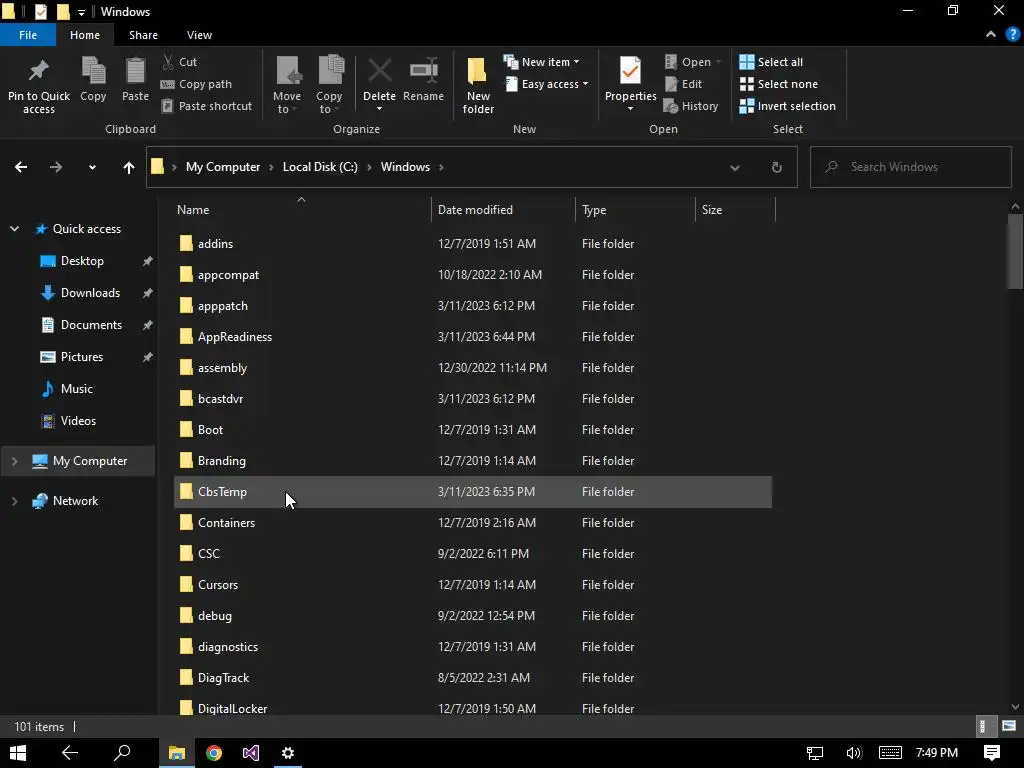
Task: Select the addins folder
Action: 473,244
